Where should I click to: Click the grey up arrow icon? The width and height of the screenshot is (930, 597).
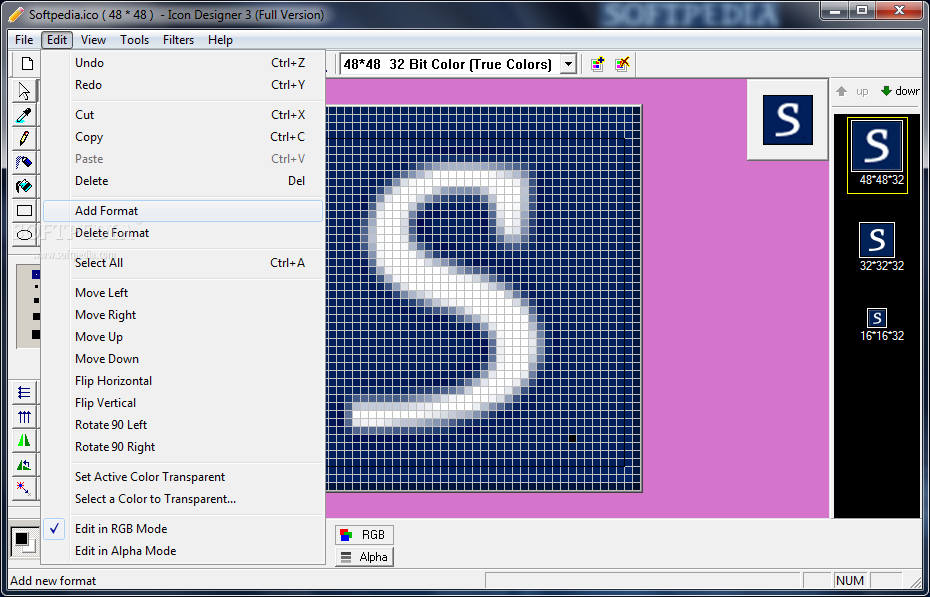(x=842, y=91)
